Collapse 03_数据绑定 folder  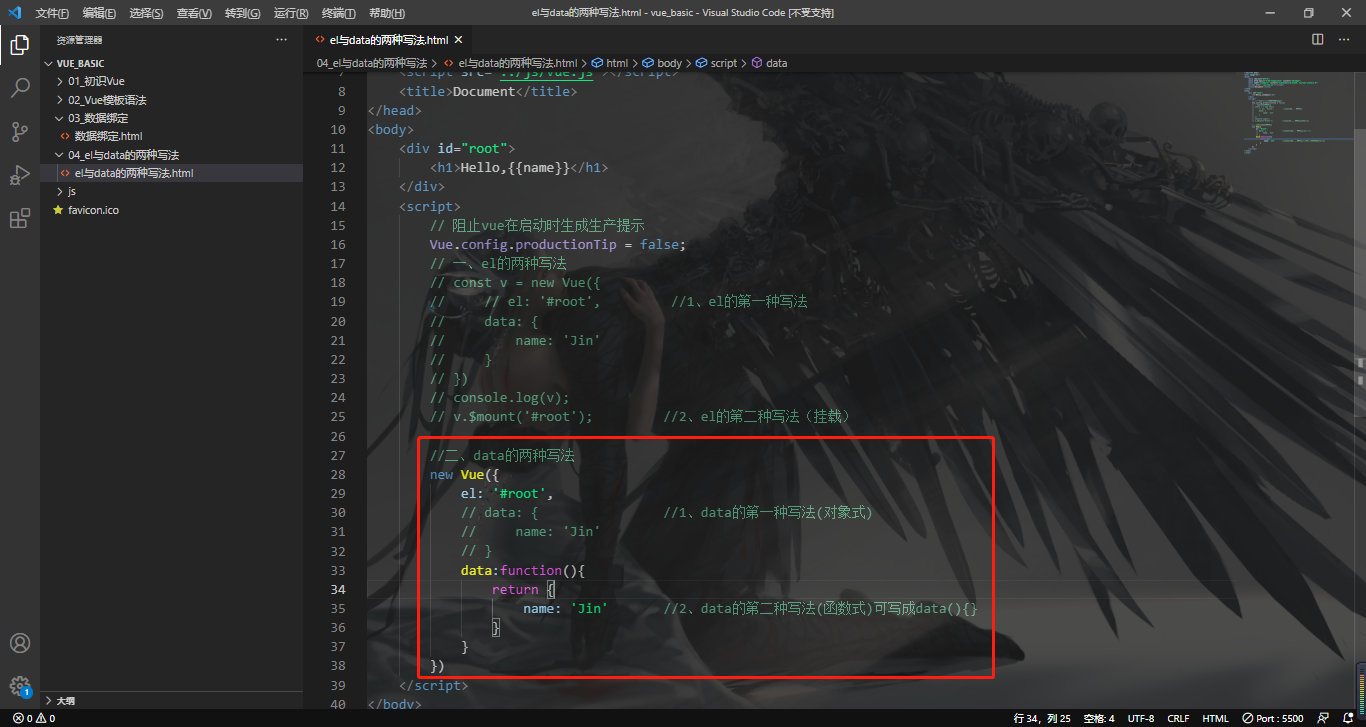click(x=171, y=118)
